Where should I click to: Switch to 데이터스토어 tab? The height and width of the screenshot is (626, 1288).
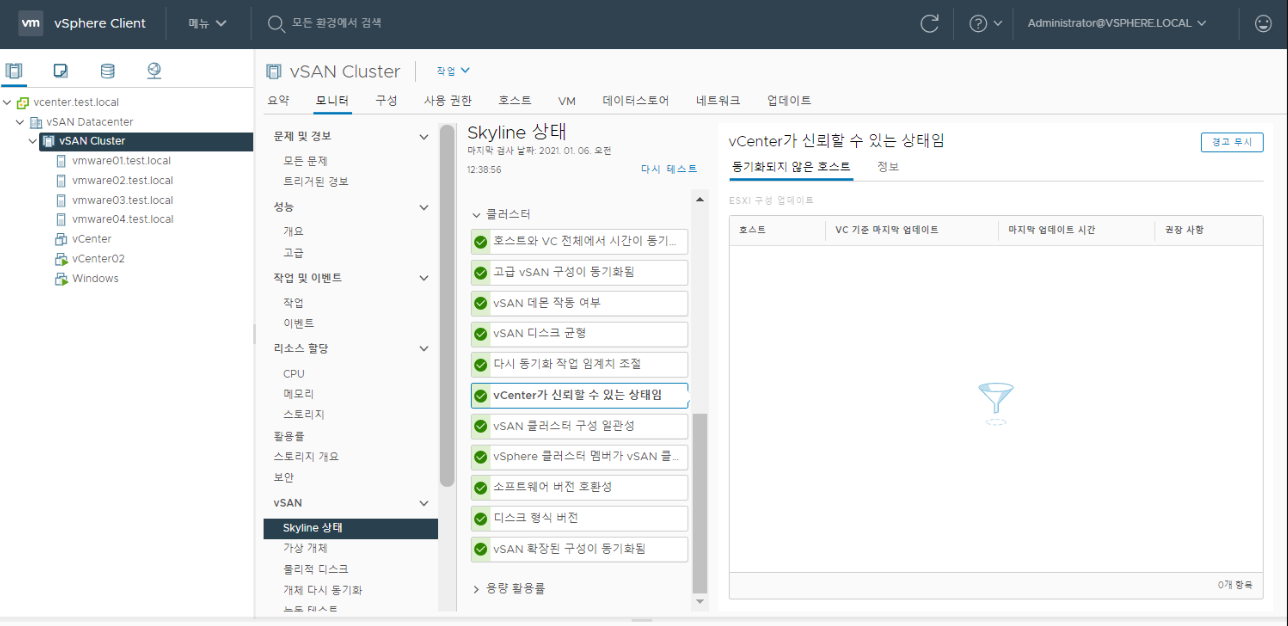(636, 101)
